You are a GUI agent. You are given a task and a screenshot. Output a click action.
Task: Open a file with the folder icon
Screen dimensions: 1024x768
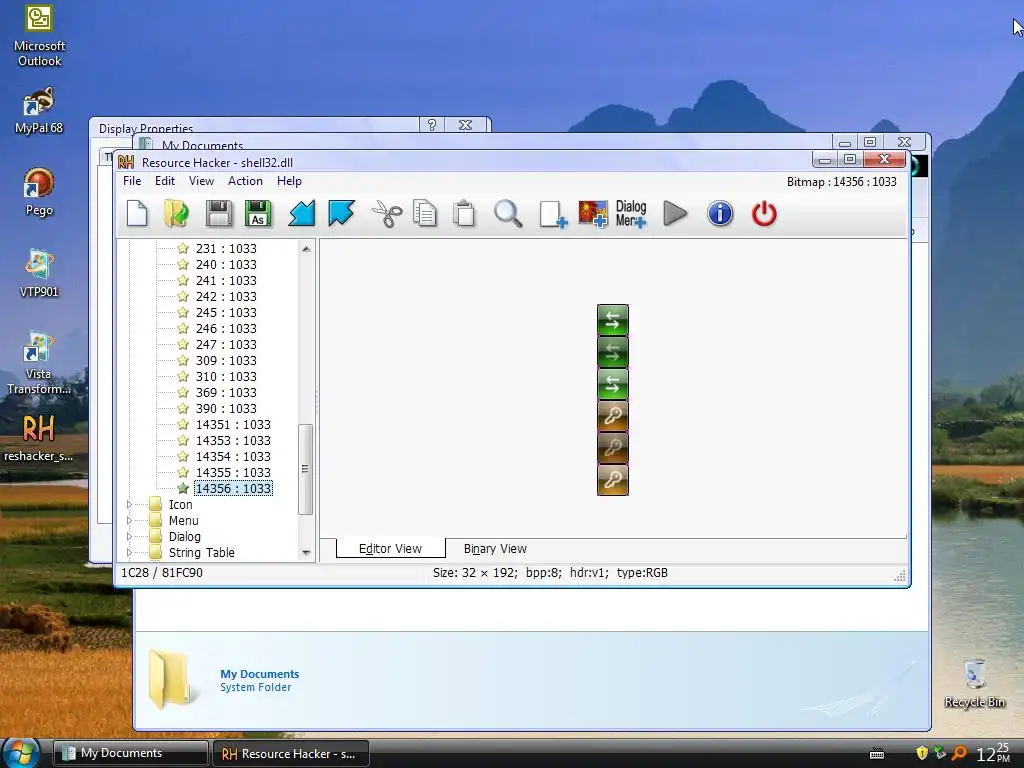pyautogui.click(x=176, y=214)
